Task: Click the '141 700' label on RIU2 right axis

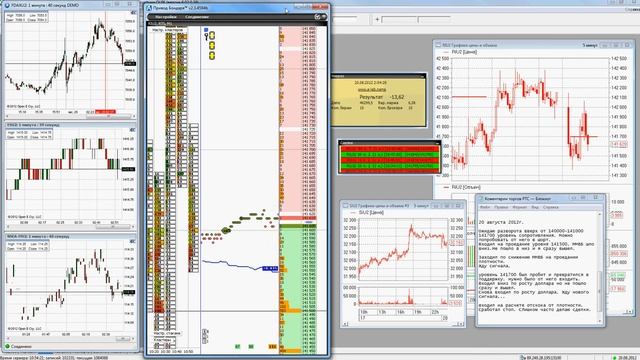Action: [x=619, y=136]
